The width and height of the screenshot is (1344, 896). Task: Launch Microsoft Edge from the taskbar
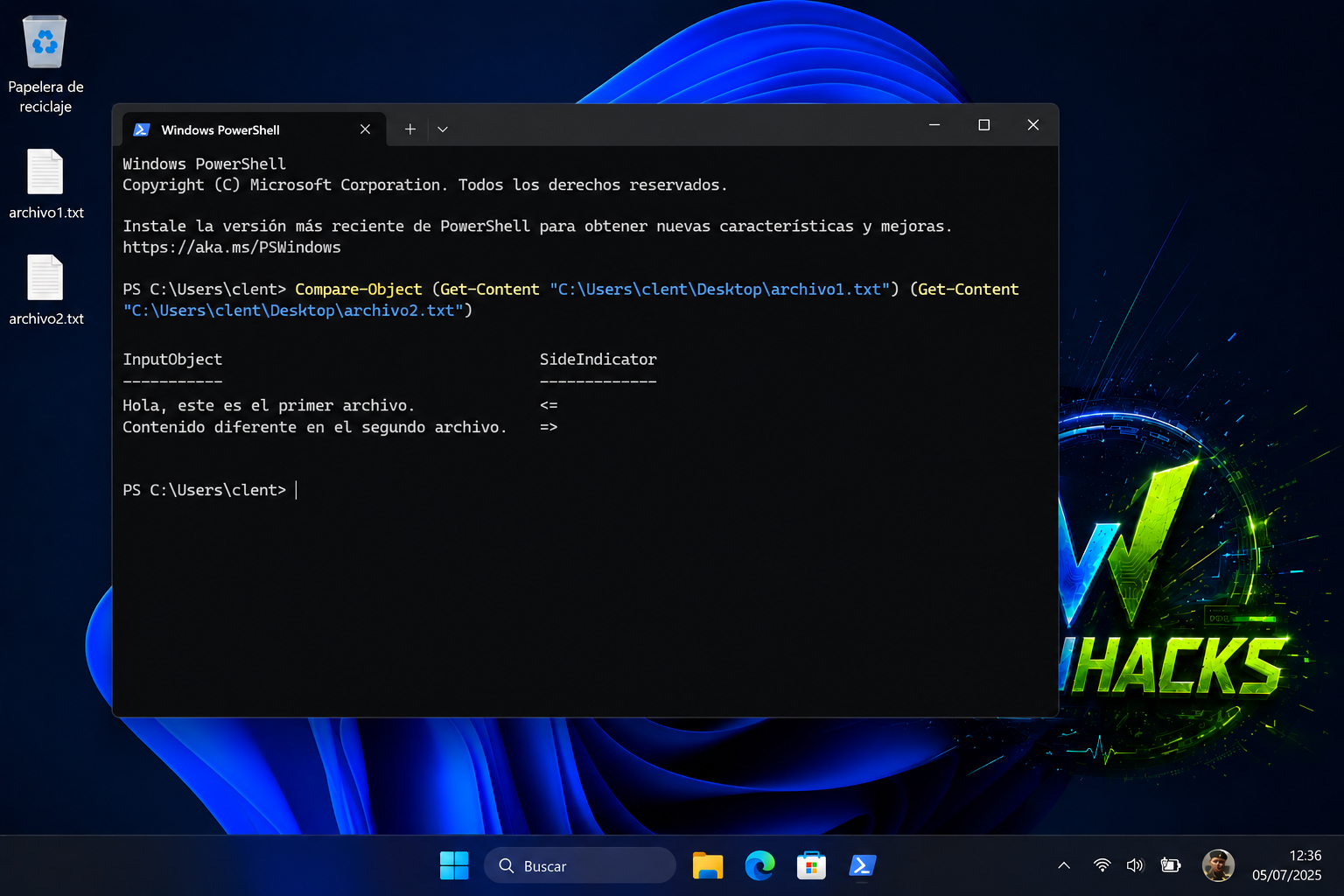pos(759,865)
